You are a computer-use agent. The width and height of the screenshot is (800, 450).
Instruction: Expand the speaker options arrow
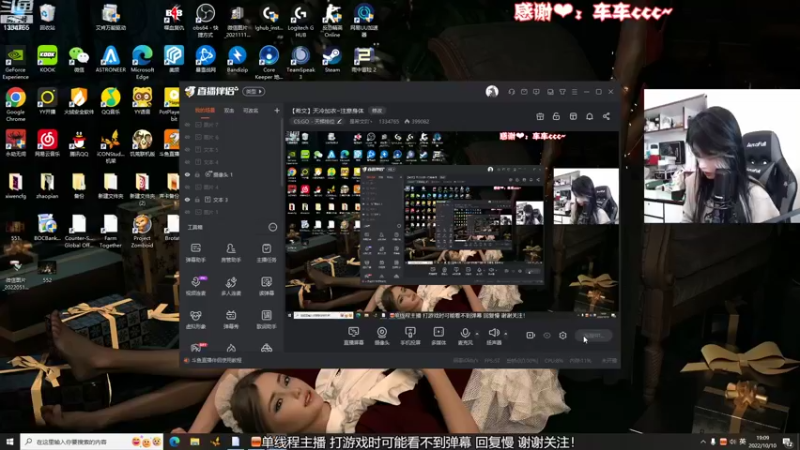[x=506, y=334]
